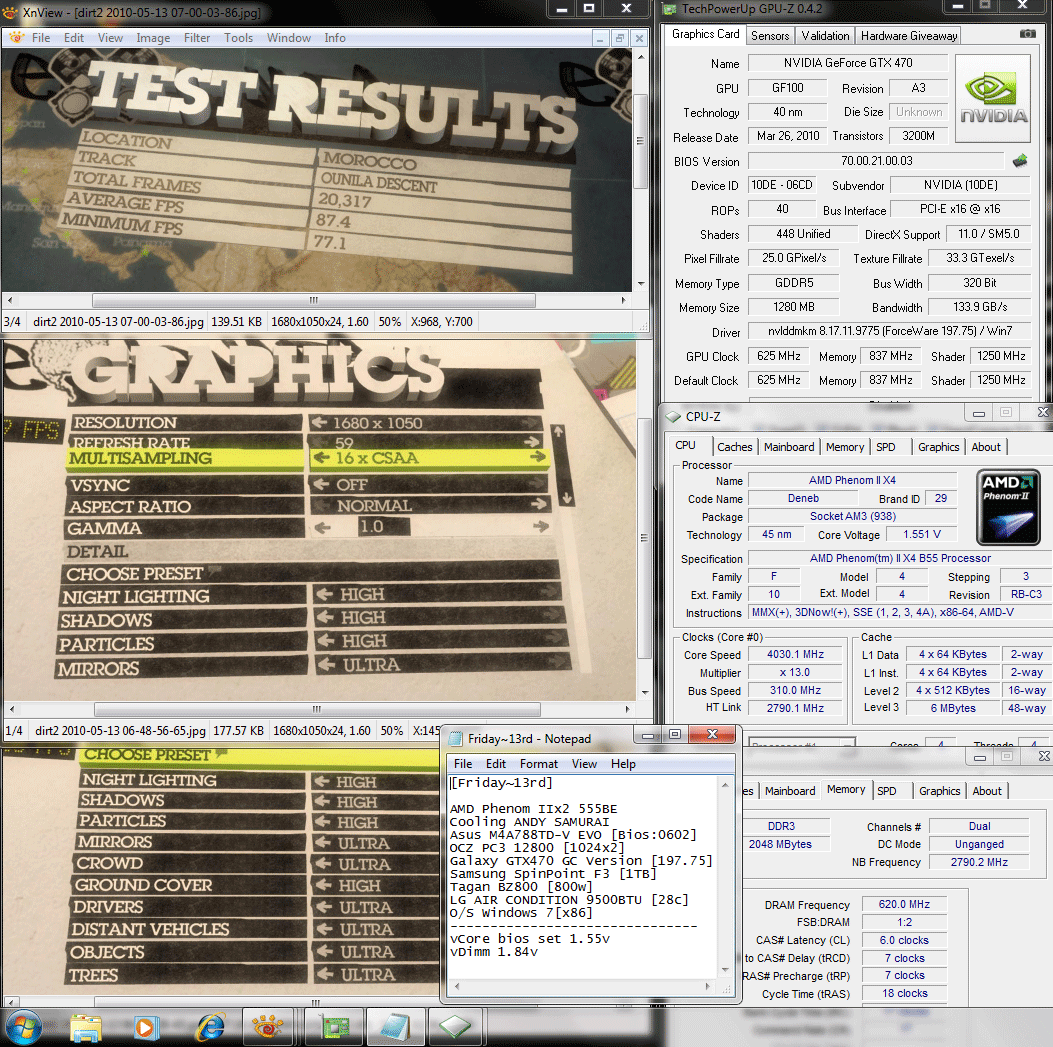Open Windows Explorer from the taskbar

[x=86, y=1028]
